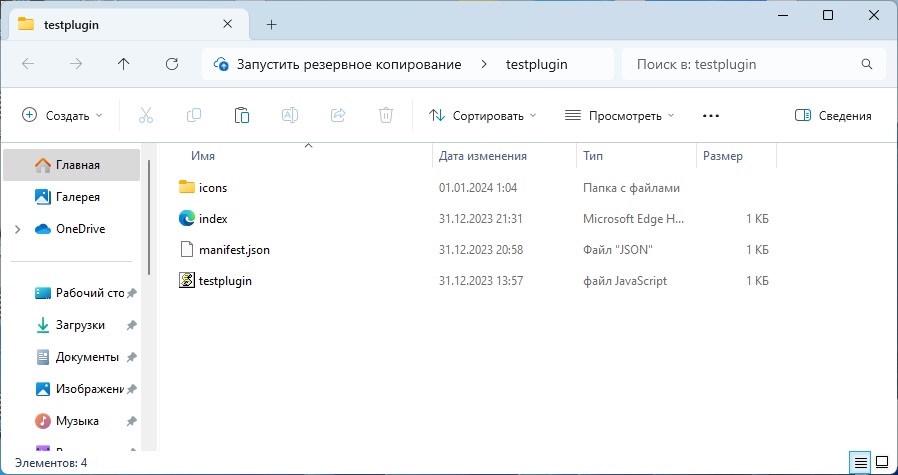Screen dimensions: 898x475
Task: Open Галерея in the navigation pane
Action: tap(72, 197)
